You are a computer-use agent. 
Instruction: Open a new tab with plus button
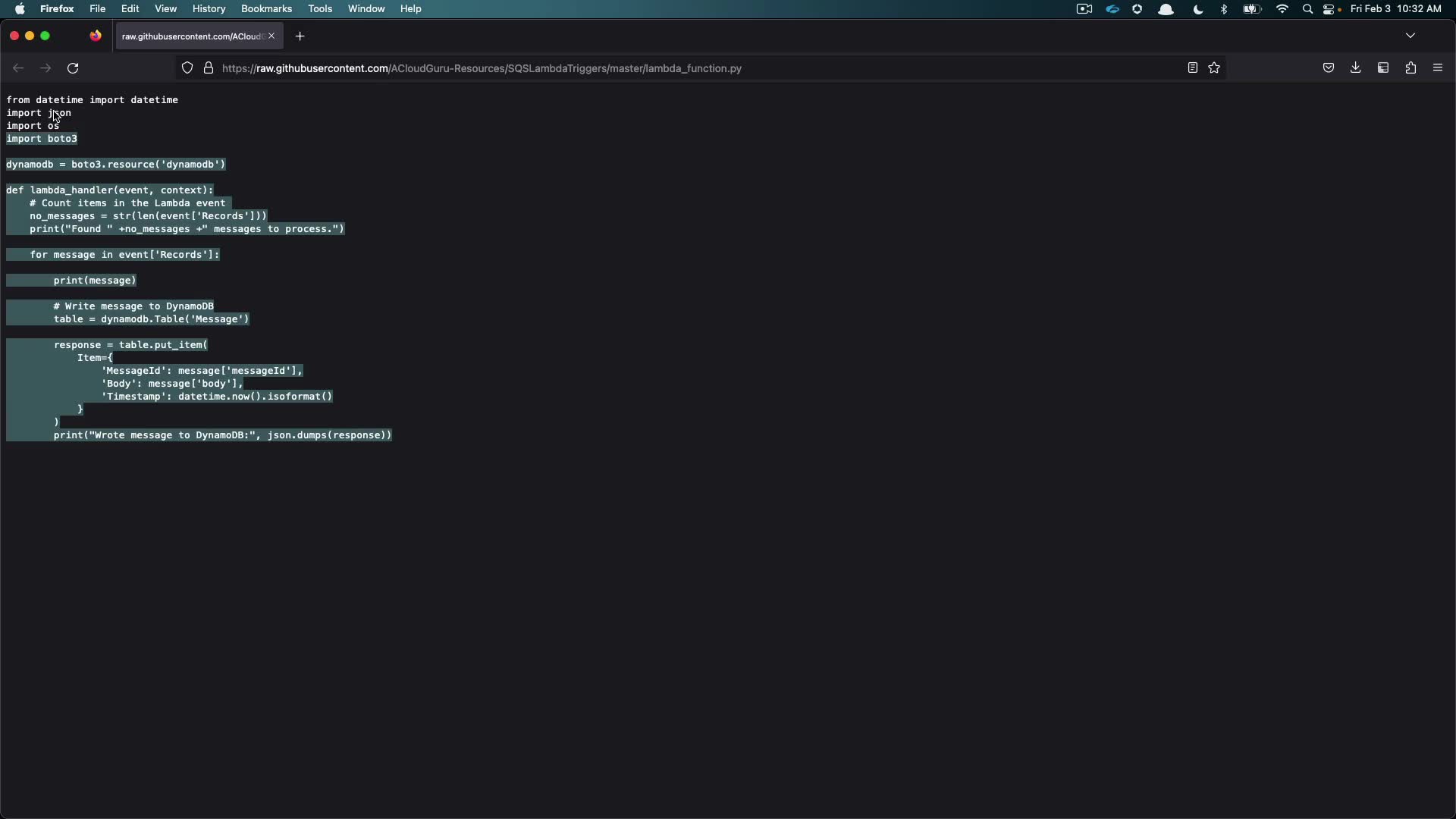click(300, 36)
